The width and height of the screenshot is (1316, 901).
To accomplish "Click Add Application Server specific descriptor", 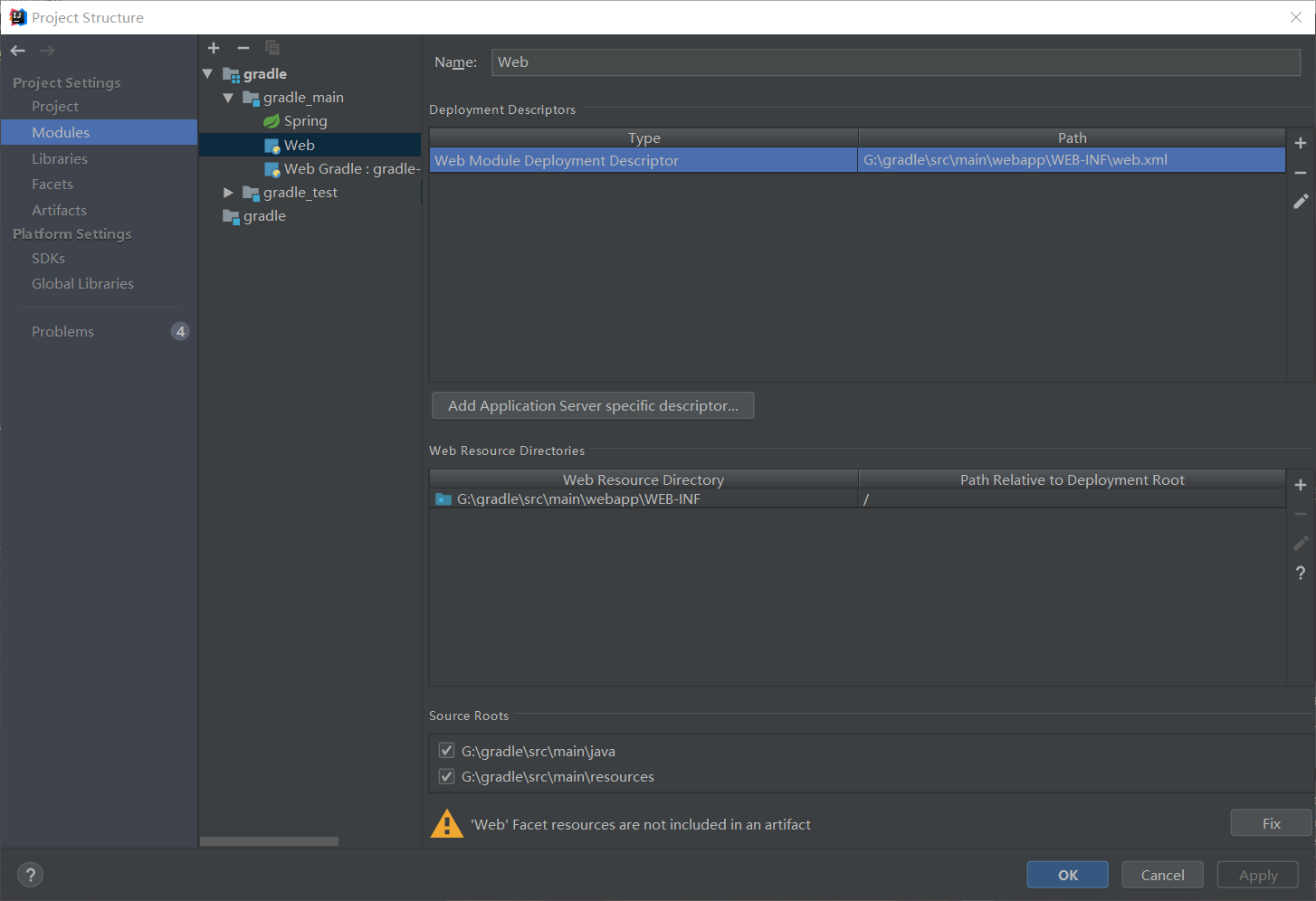I will (593, 405).
